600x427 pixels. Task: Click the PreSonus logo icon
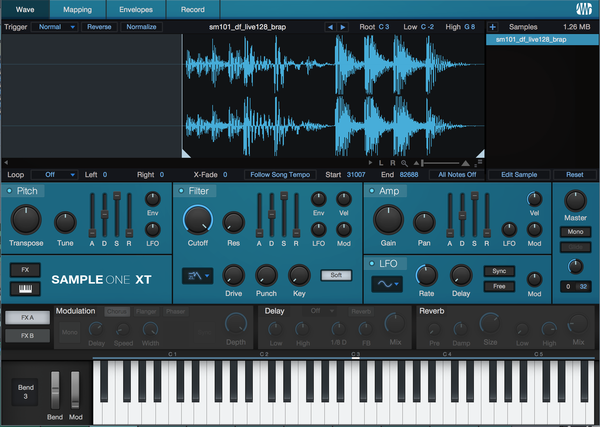pyautogui.click(x=584, y=9)
